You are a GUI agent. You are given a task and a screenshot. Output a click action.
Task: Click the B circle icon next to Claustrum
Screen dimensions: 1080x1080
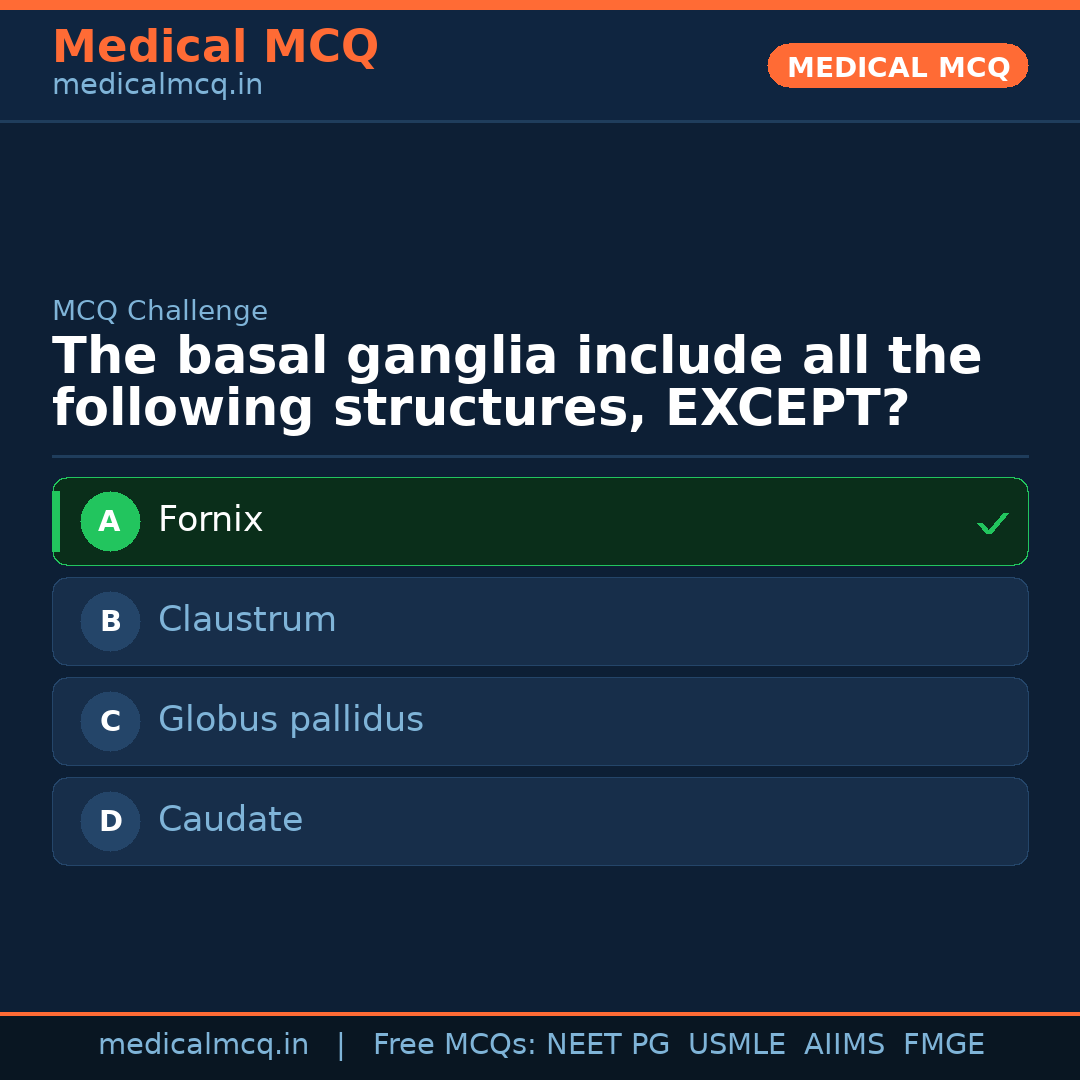pos(110,621)
